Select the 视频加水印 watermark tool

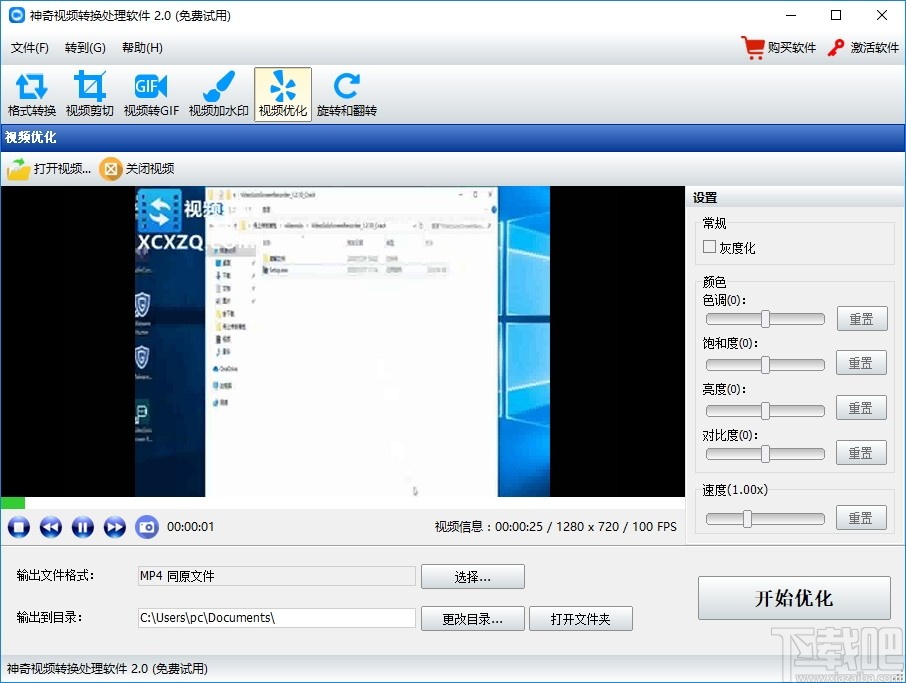click(218, 94)
